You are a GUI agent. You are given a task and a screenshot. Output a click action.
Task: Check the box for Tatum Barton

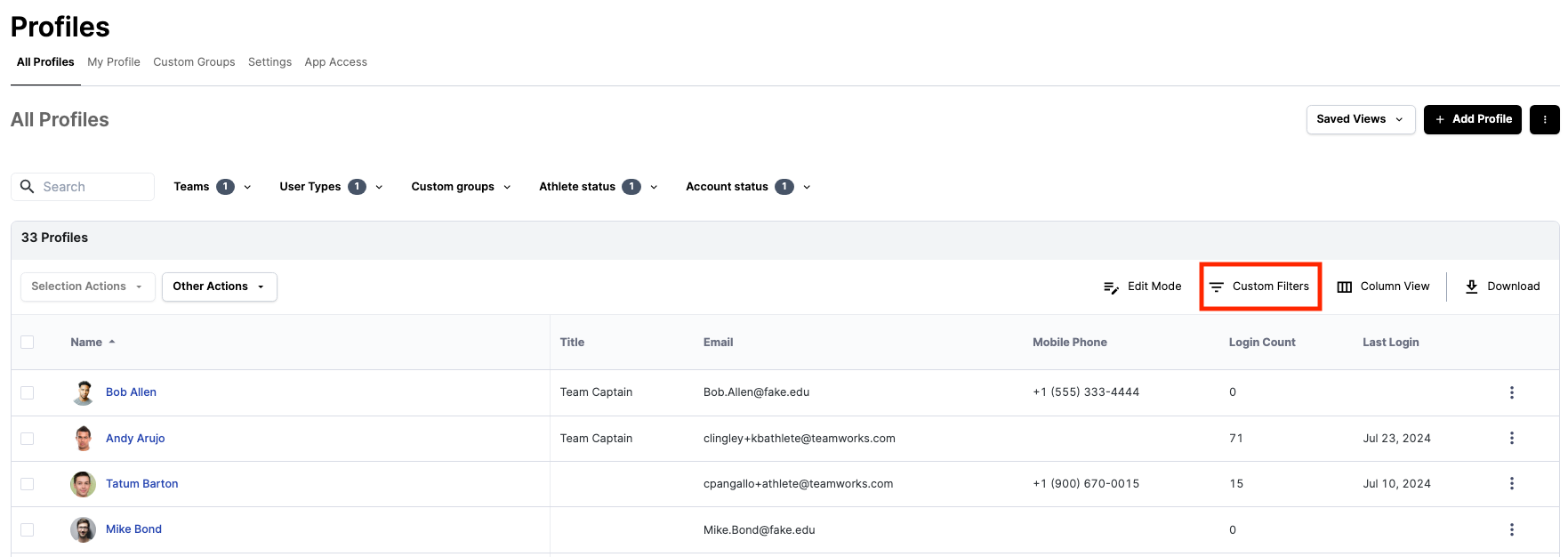tap(28, 484)
